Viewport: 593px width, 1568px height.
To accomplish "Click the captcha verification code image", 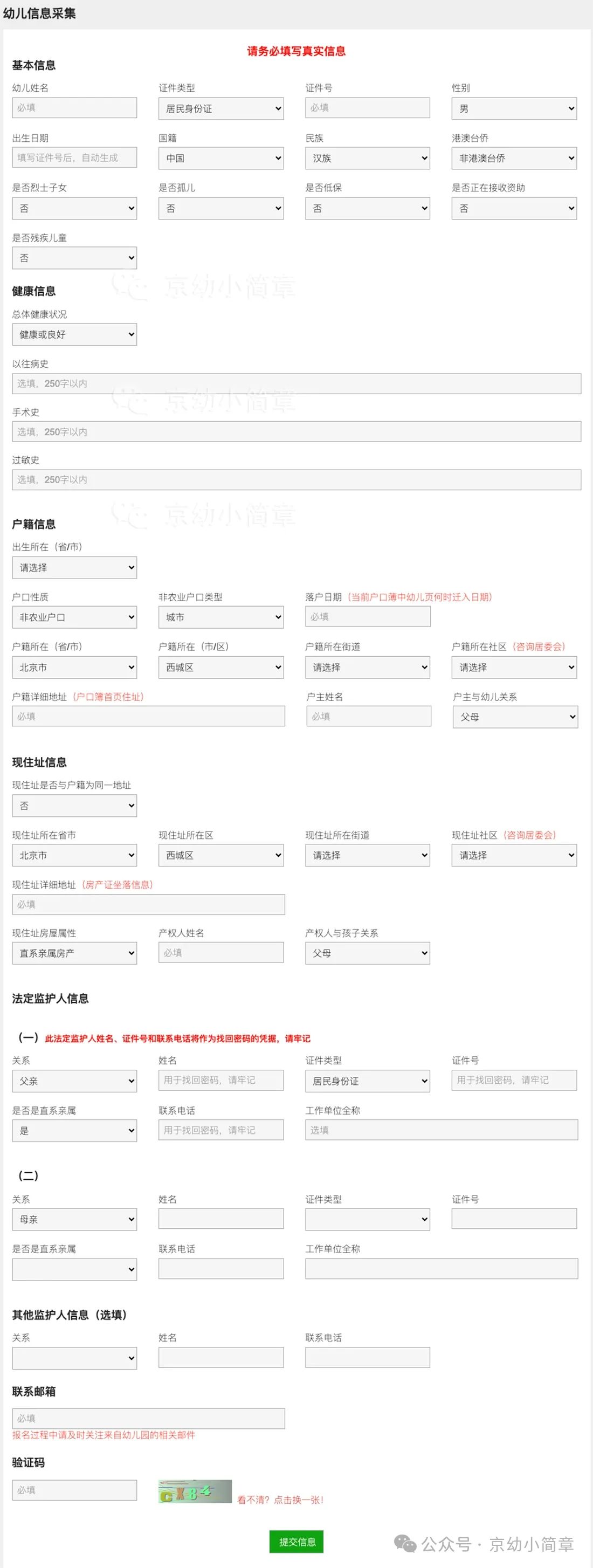I will tap(195, 1491).
